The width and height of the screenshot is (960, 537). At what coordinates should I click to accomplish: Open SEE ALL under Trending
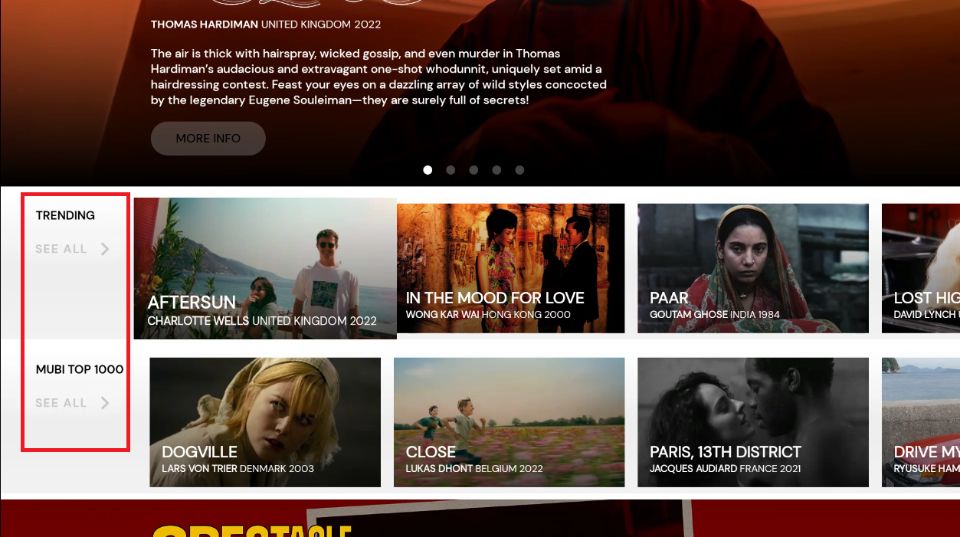tap(61, 249)
